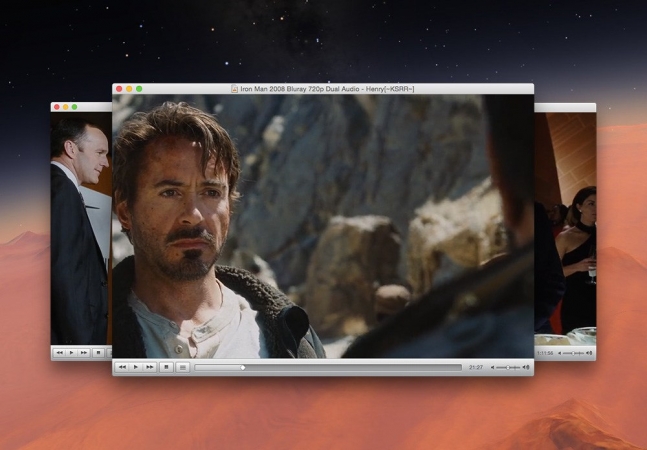
Task: Fast forward the front Iron Man video
Action: point(150,367)
